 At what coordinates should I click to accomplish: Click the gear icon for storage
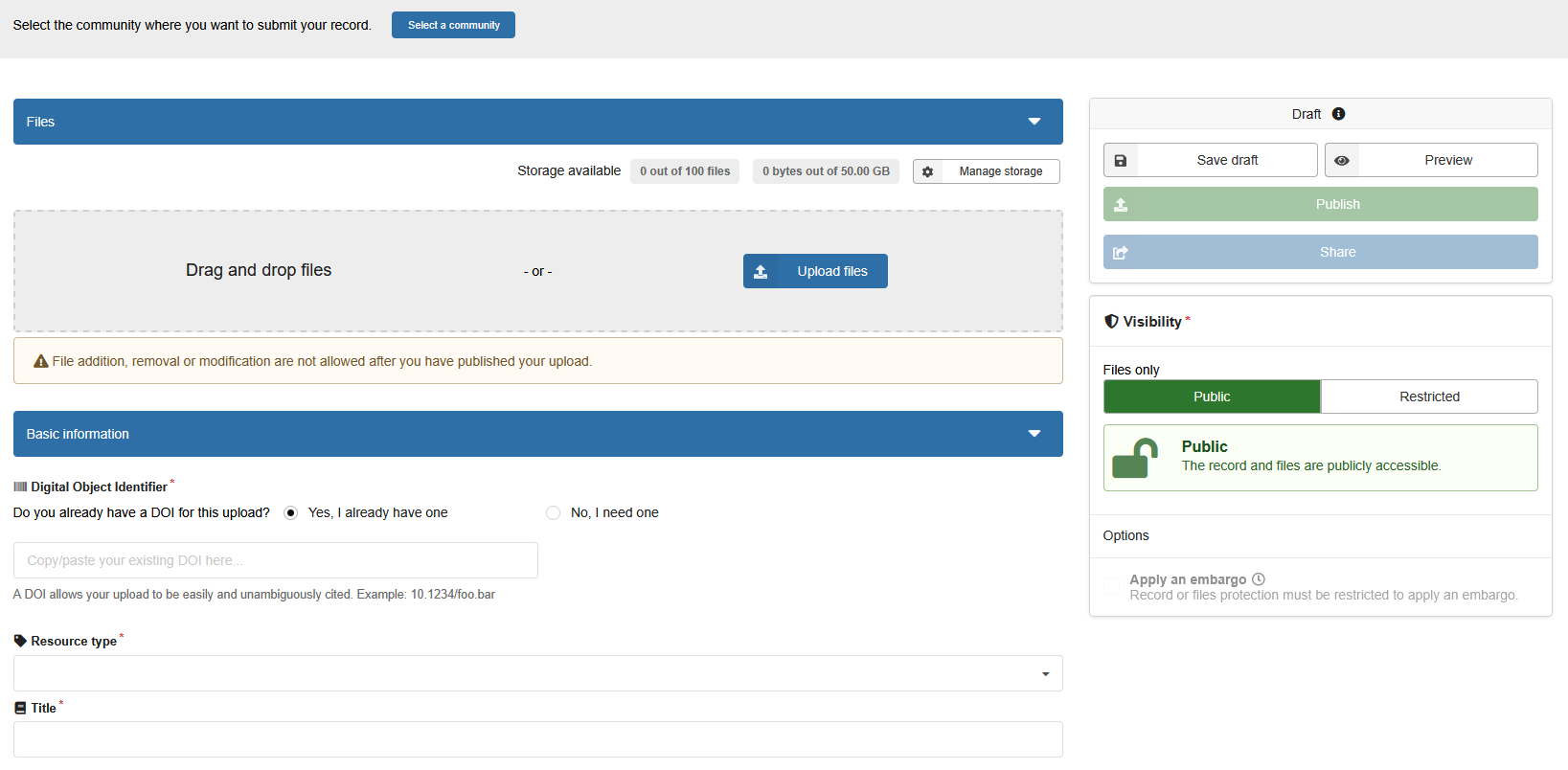pyautogui.click(x=927, y=172)
